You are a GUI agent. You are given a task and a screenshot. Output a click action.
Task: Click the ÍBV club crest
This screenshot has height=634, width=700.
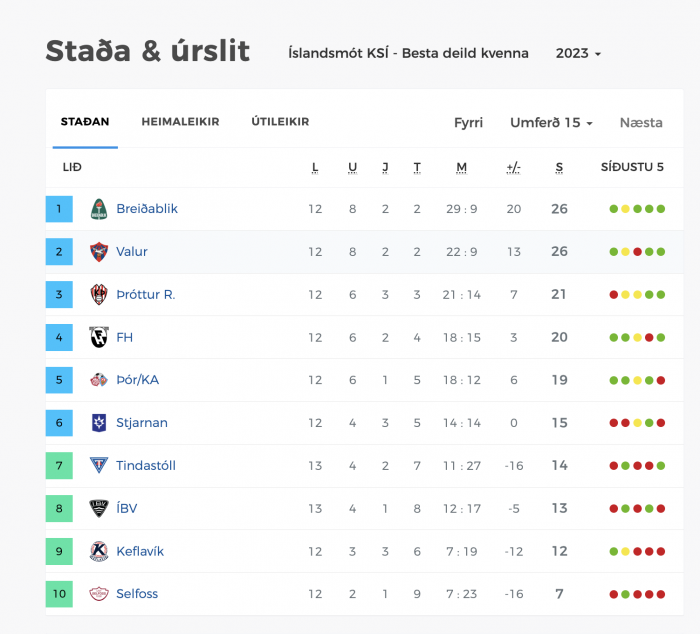tap(99, 508)
